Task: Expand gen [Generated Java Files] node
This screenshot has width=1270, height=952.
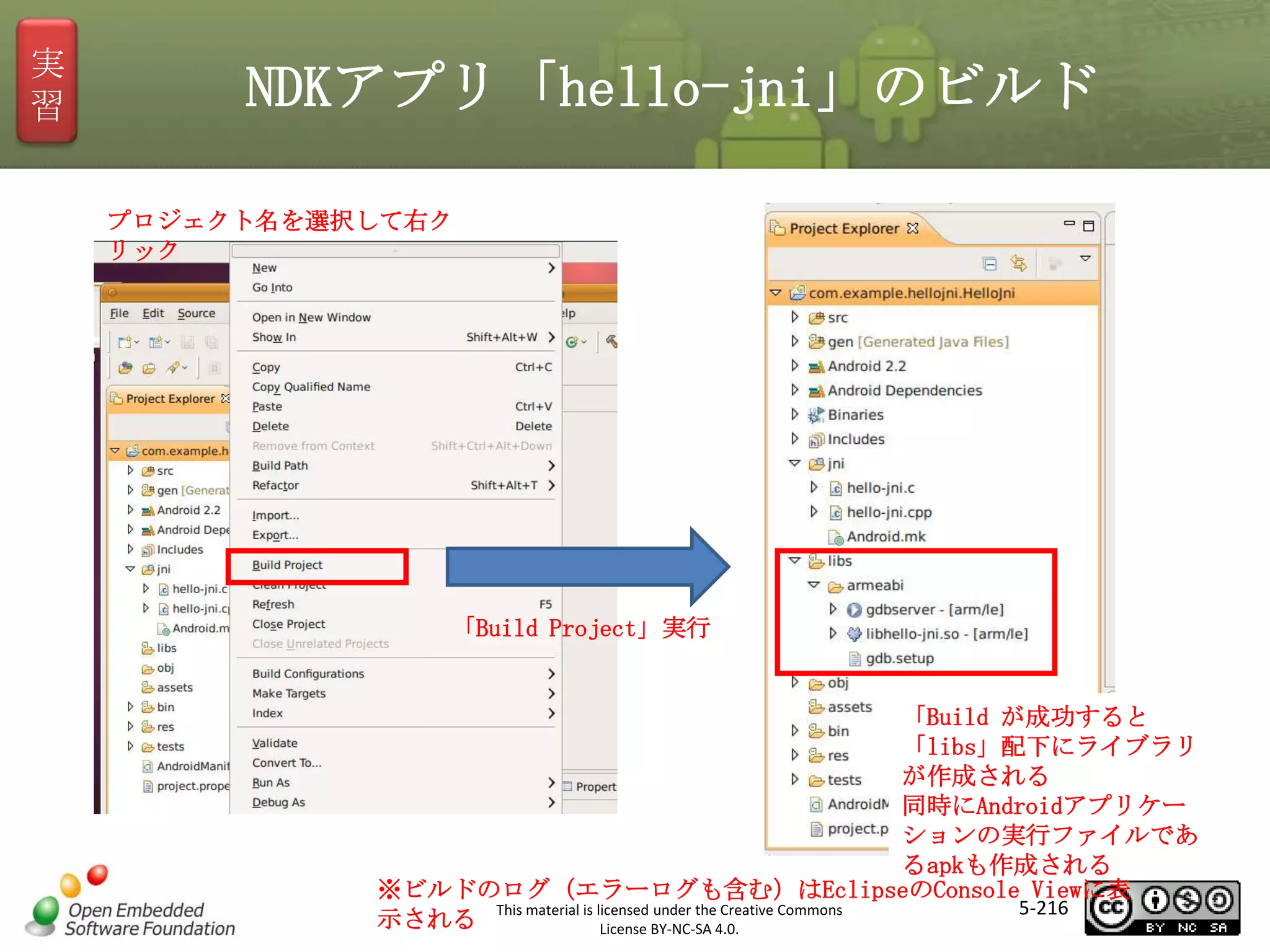Action: tap(794, 341)
